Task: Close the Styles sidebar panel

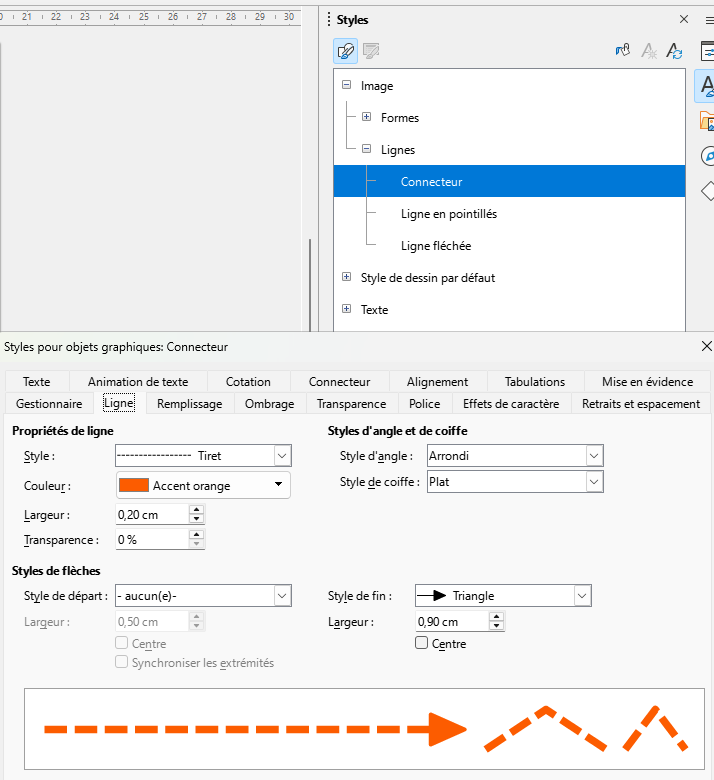Action: coord(684,19)
